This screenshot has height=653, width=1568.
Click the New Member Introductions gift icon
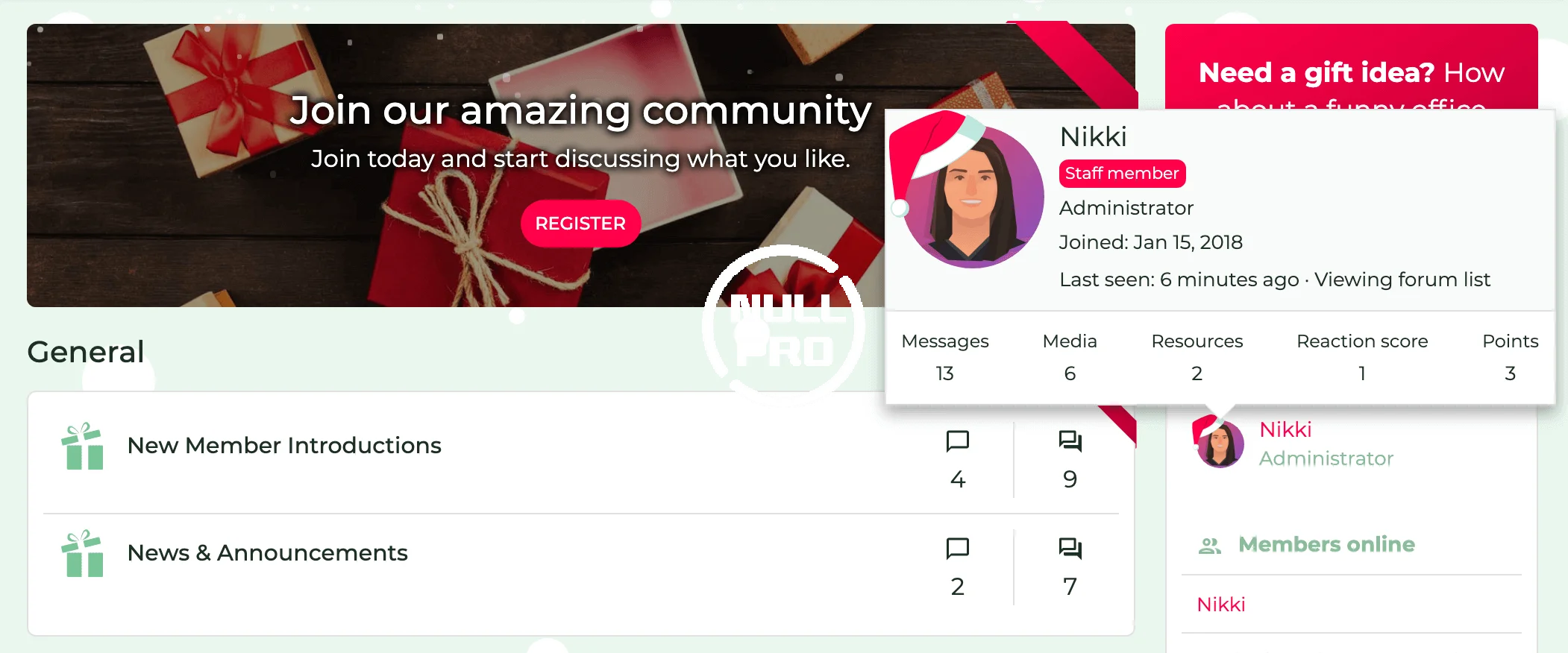(82, 447)
